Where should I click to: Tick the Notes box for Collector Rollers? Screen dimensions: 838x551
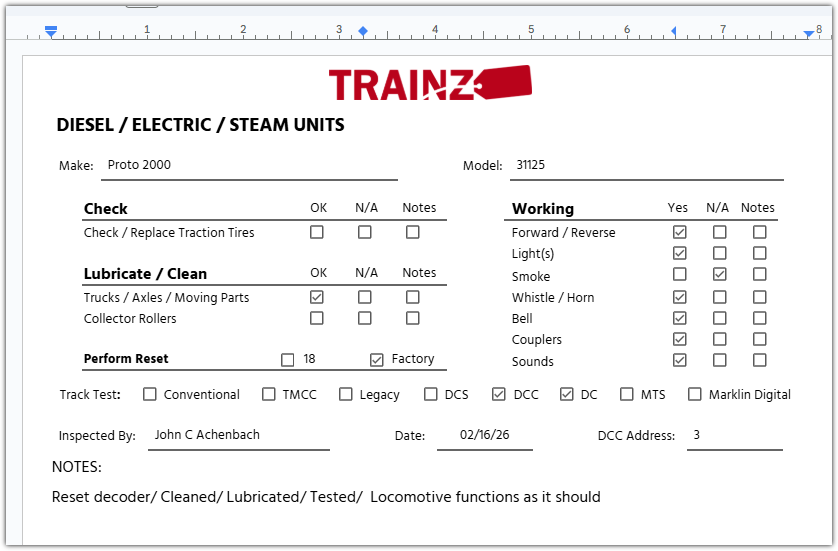[413, 318]
